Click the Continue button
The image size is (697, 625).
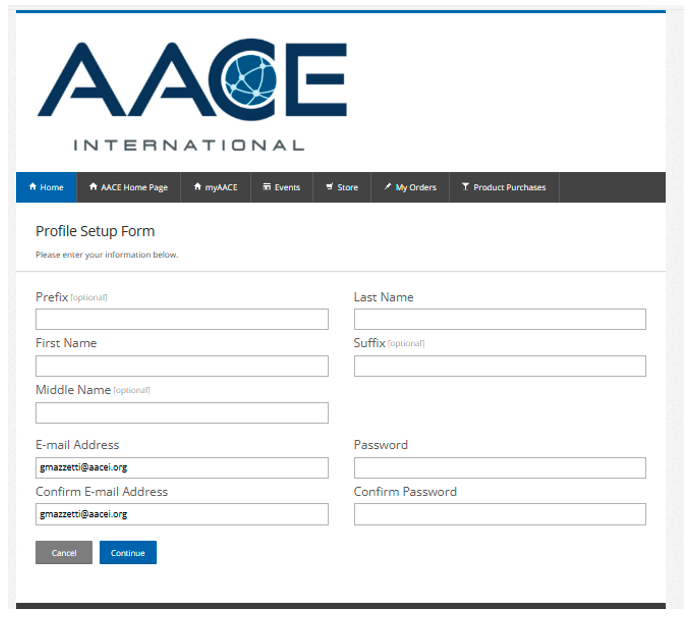tap(128, 553)
